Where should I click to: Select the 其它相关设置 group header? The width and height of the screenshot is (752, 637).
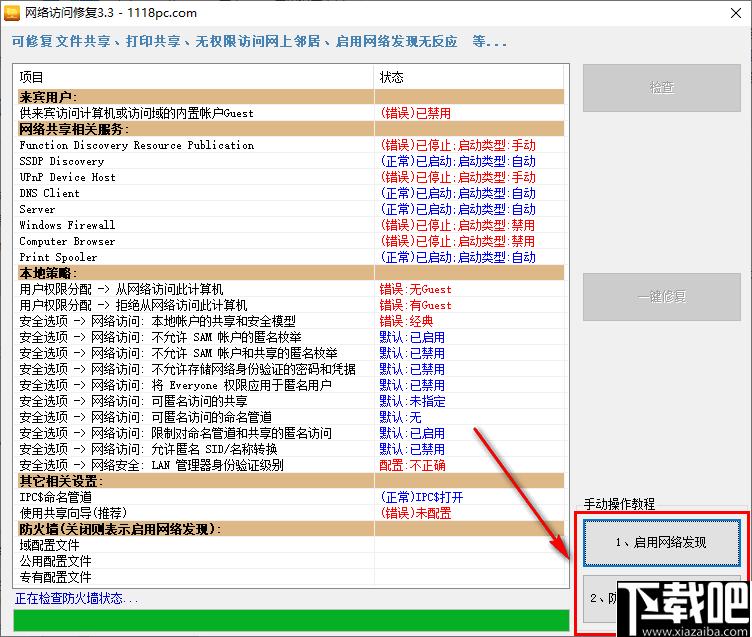291,481
